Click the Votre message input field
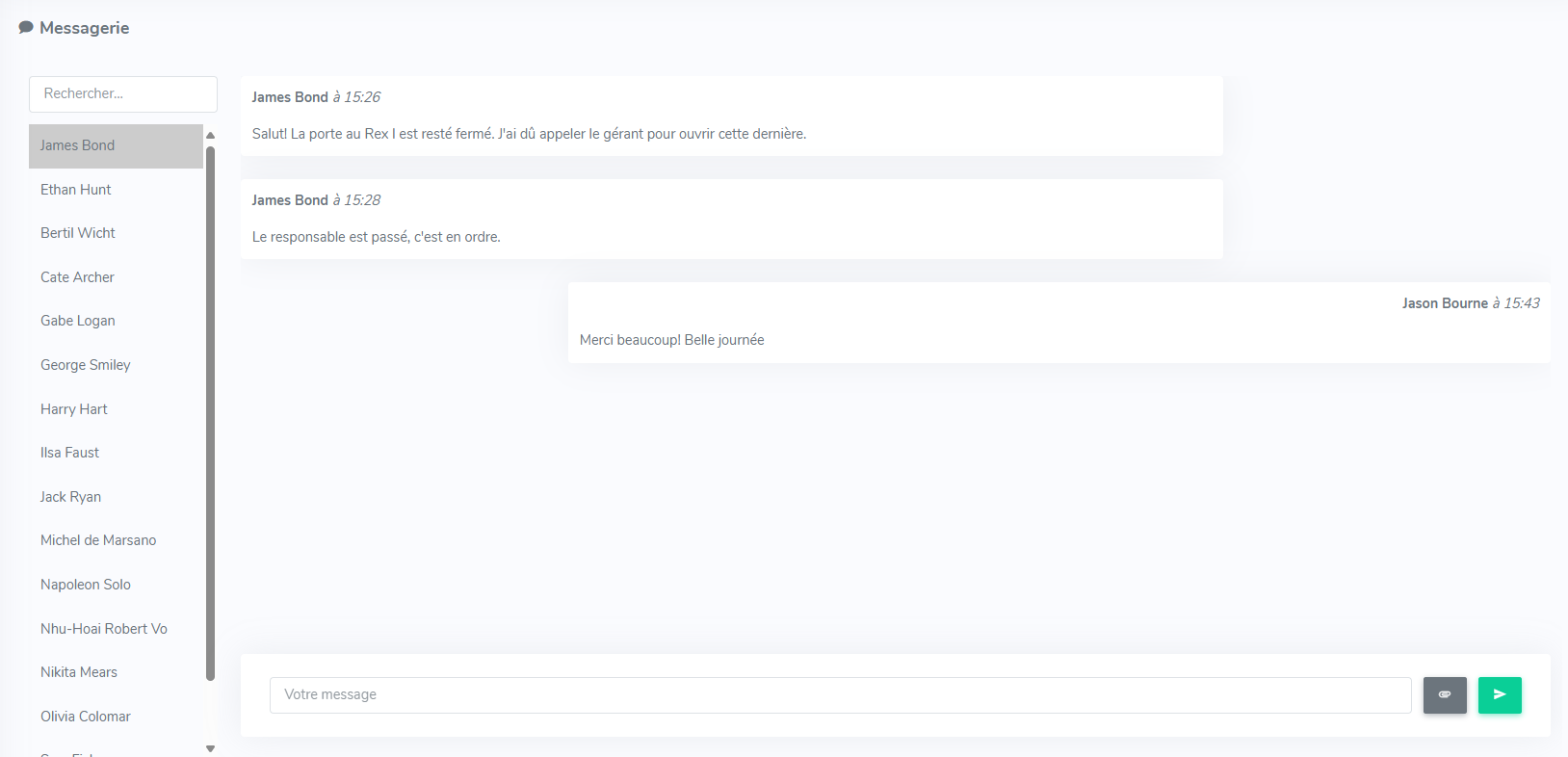The width and height of the screenshot is (1568, 757). point(840,694)
